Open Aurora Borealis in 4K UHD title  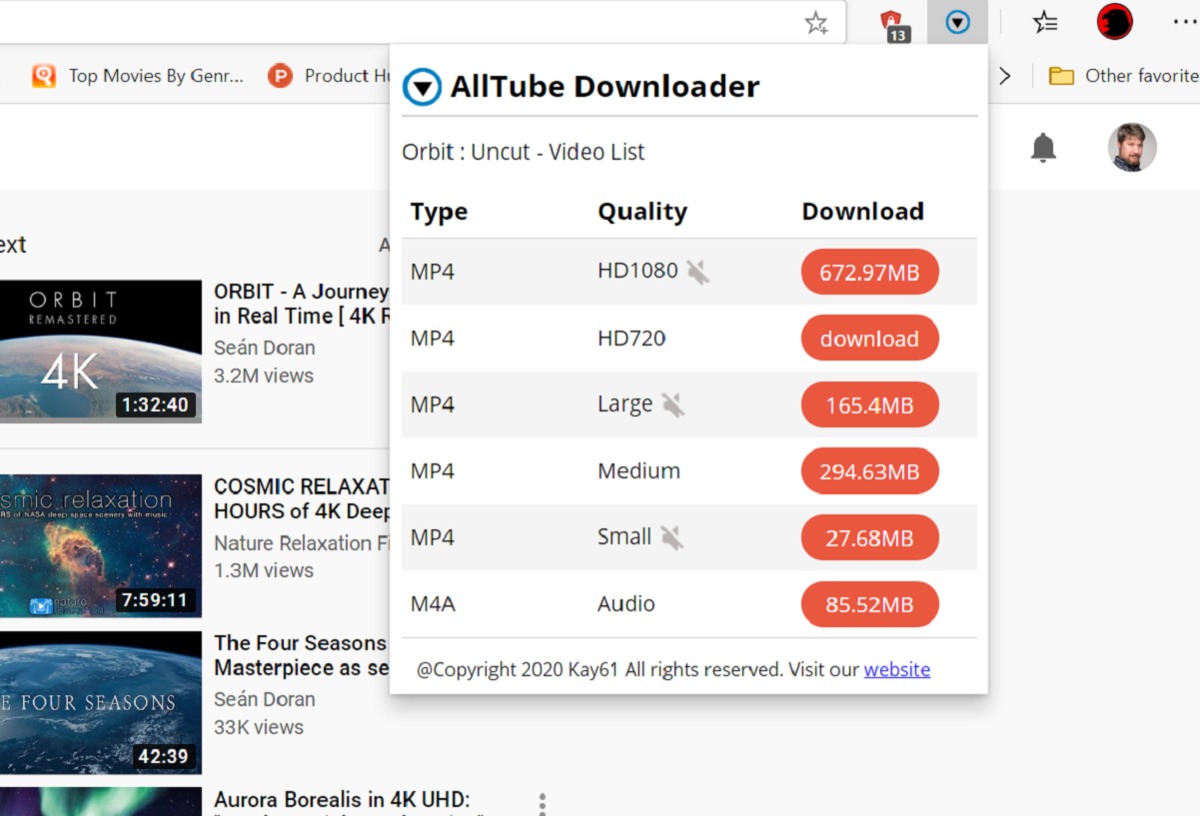(x=342, y=800)
